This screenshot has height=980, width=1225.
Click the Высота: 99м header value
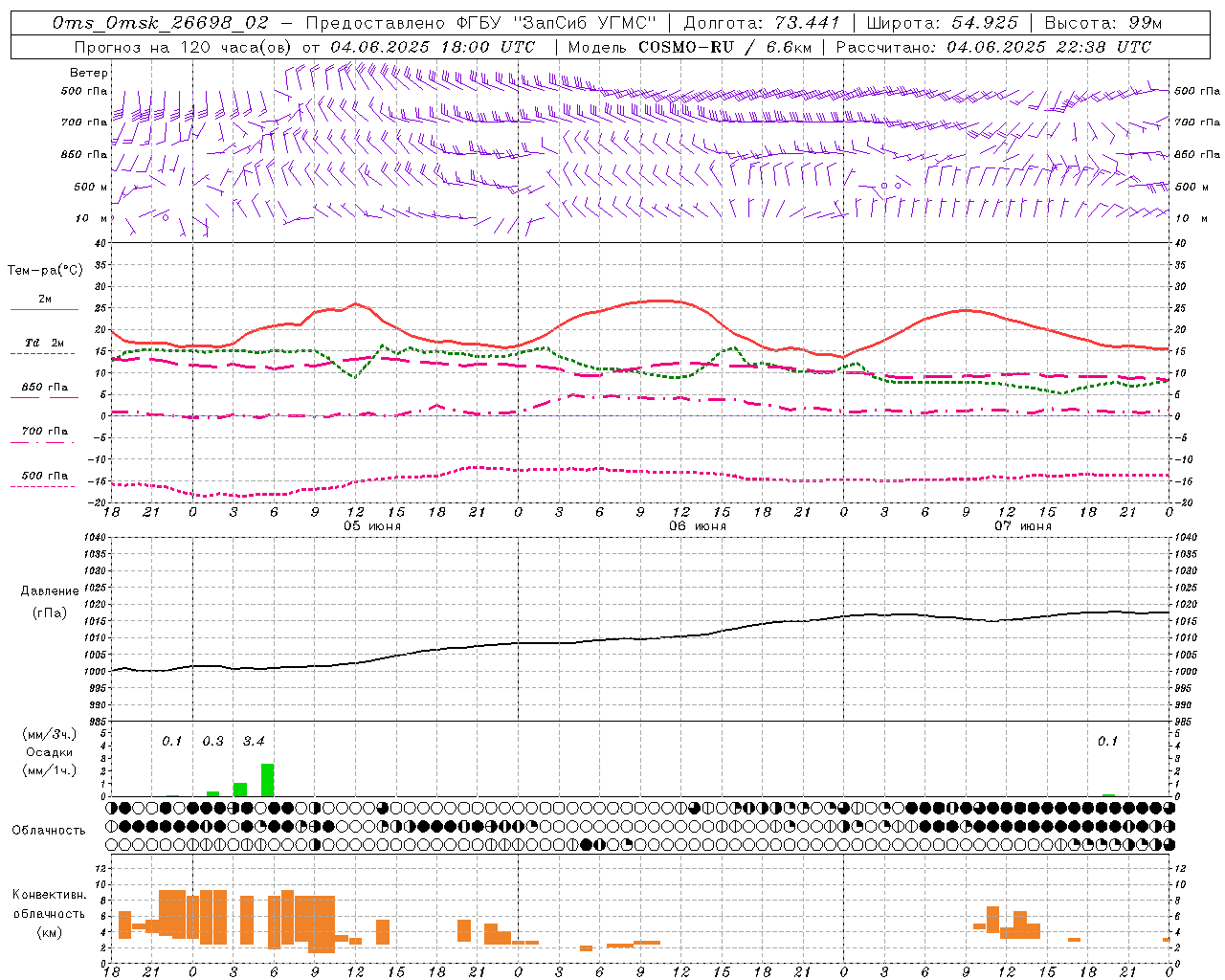pos(1102,23)
